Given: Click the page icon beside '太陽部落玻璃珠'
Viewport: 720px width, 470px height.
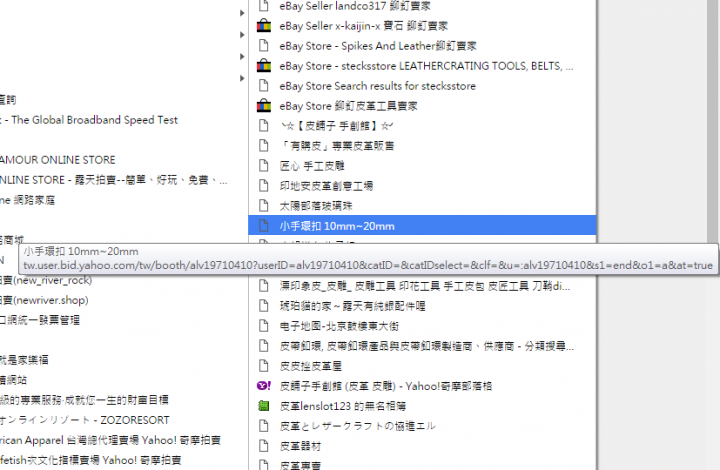Looking at the screenshot, I should click(264, 205).
